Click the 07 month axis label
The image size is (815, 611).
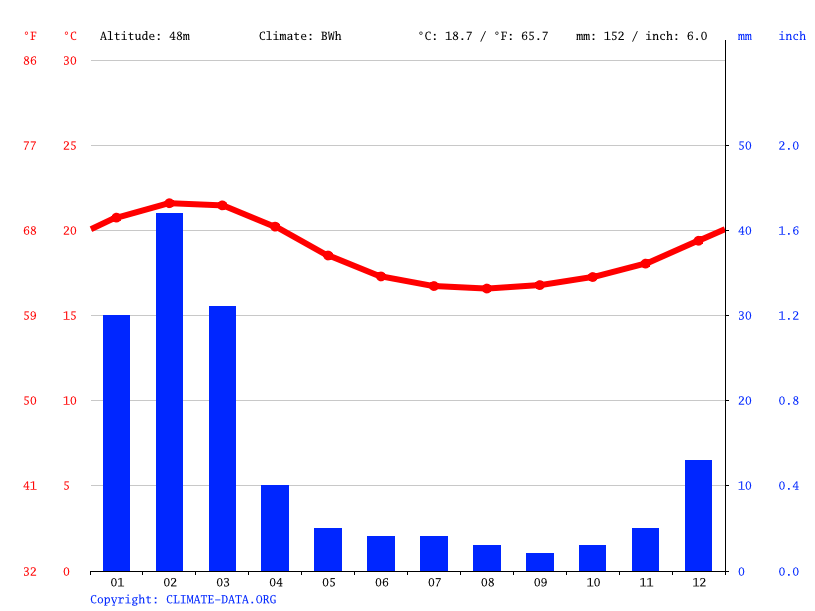coord(434,582)
